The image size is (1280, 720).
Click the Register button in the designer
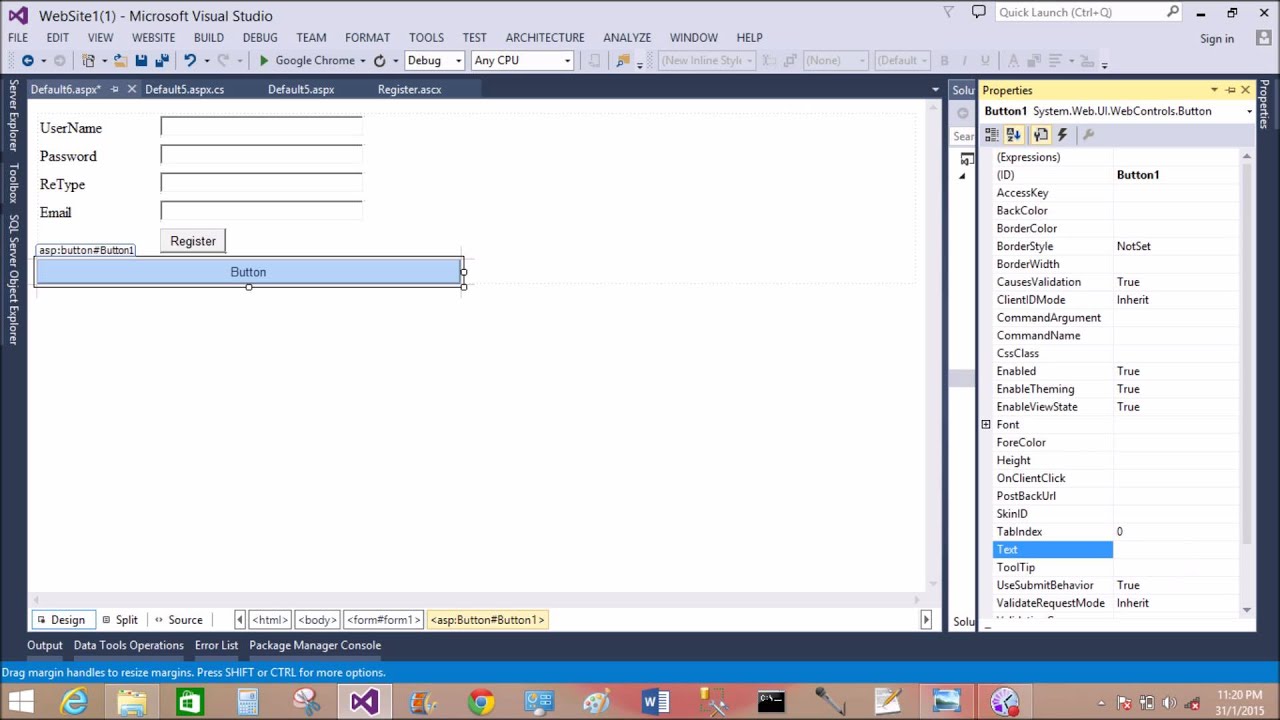click(x=193, y=241)
